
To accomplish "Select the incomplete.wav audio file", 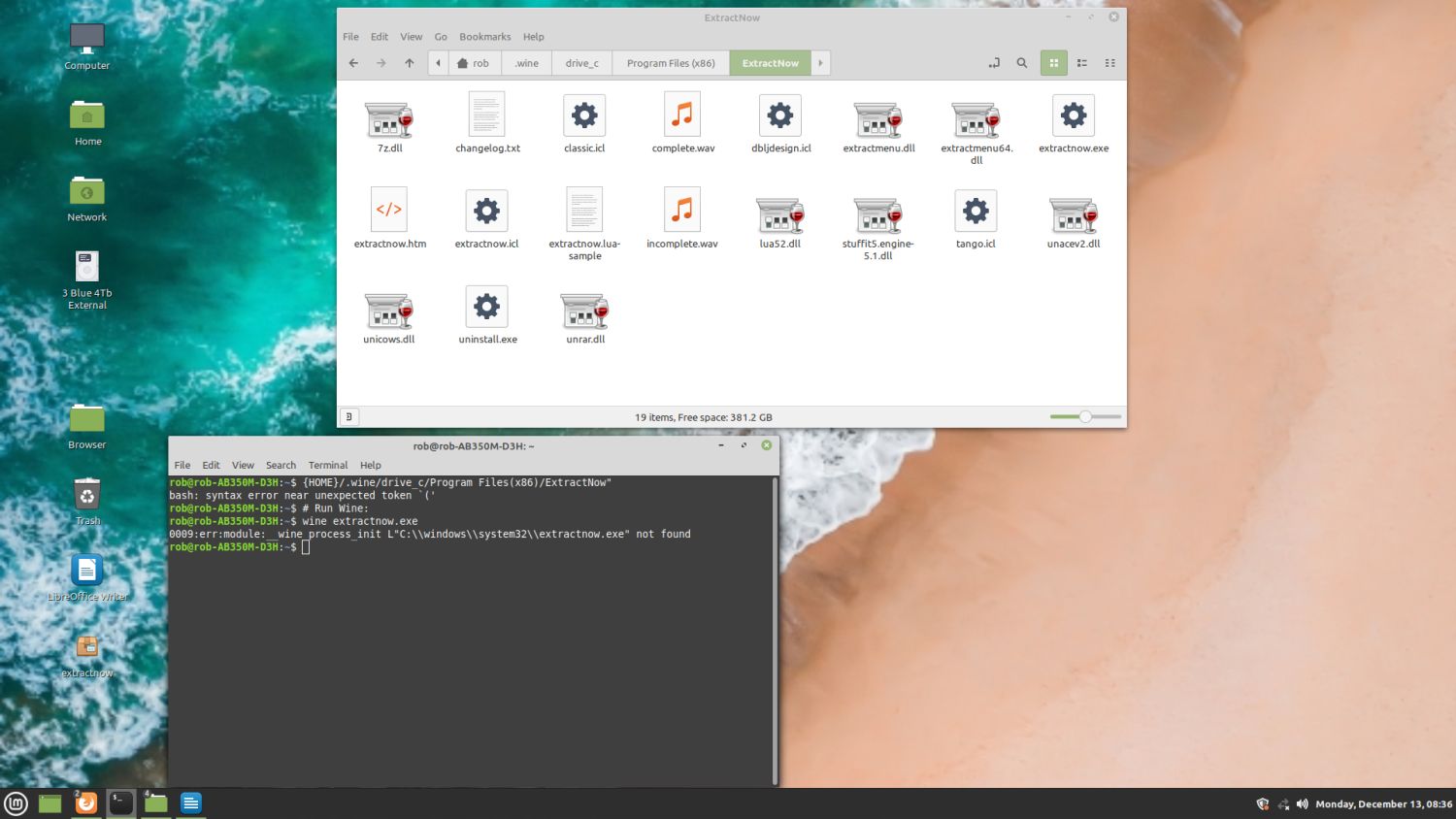I will tap(682, 210).
